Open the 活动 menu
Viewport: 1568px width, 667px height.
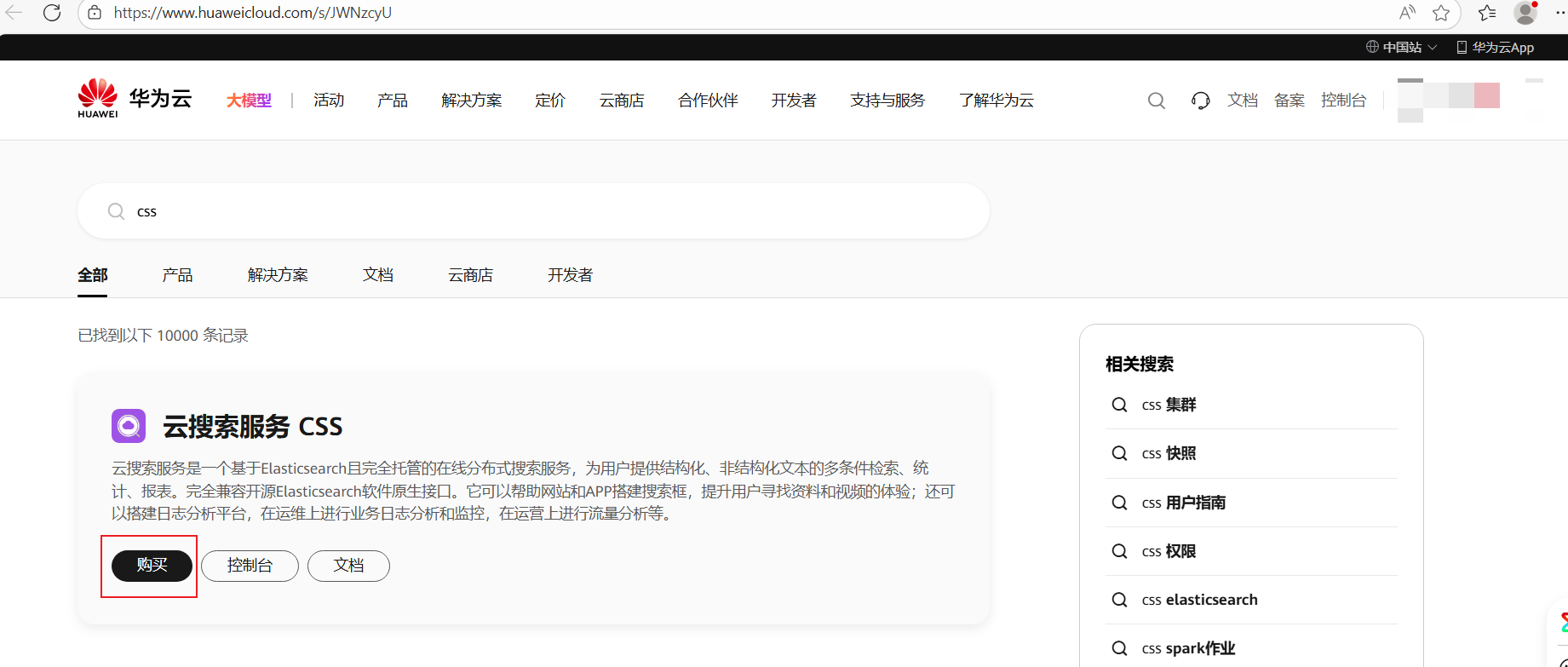tap(329, 101)
